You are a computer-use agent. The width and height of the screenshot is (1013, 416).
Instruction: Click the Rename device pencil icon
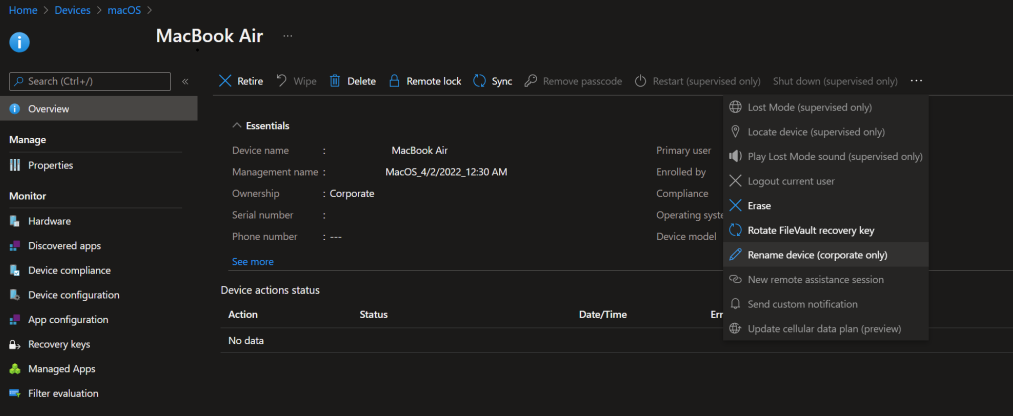pyautogui.click(x=735, y=255)
